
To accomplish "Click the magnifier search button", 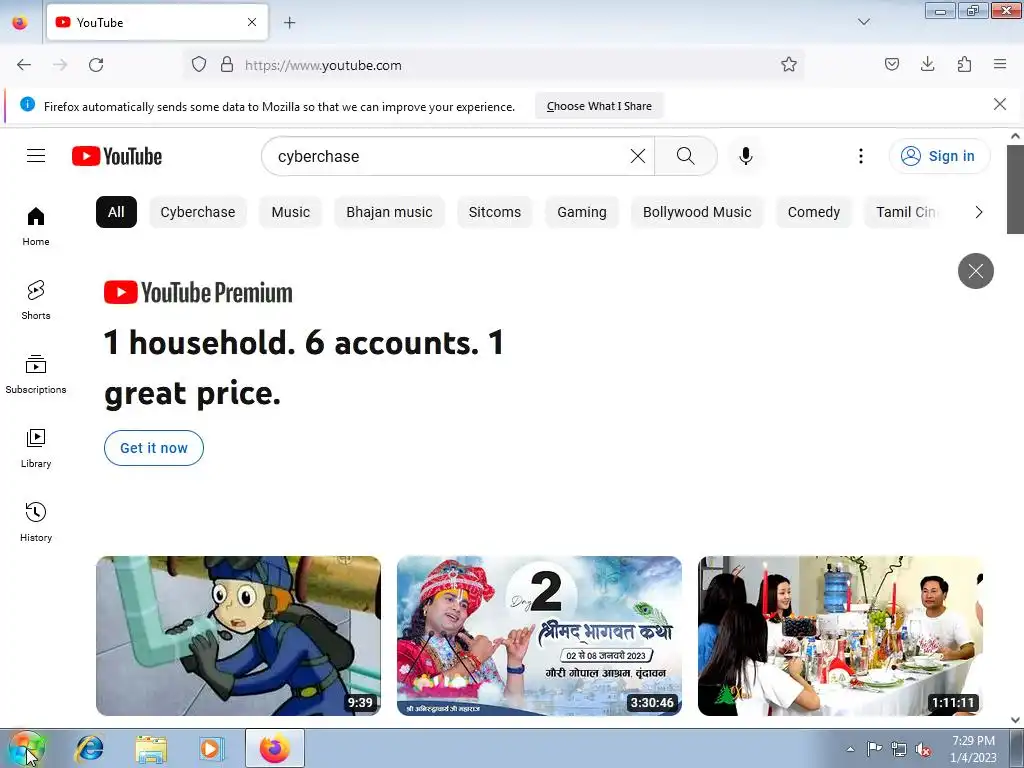I will (686, 156).
